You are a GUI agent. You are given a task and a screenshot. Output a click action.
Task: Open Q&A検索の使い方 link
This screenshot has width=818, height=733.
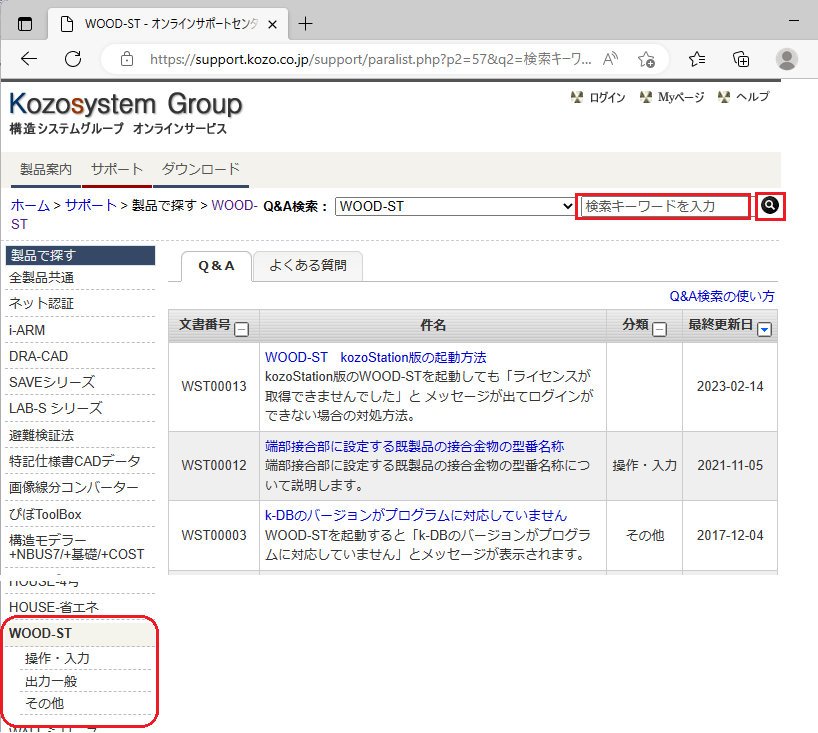[x=721, y=296]
